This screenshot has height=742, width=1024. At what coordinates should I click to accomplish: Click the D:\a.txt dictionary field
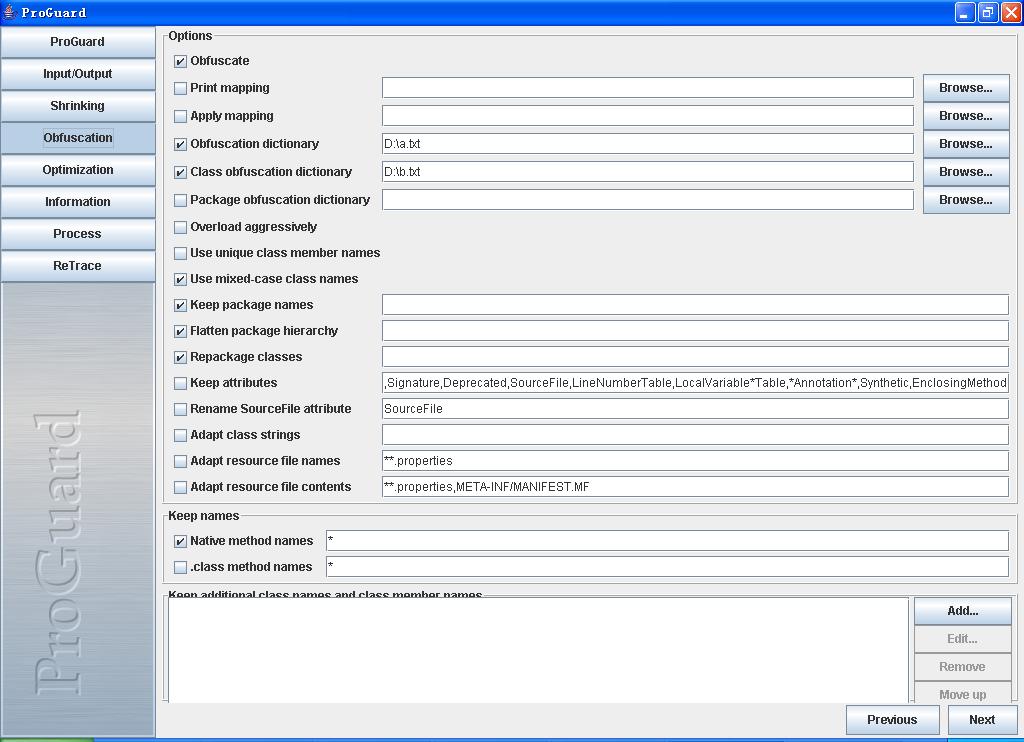point(648,144)
